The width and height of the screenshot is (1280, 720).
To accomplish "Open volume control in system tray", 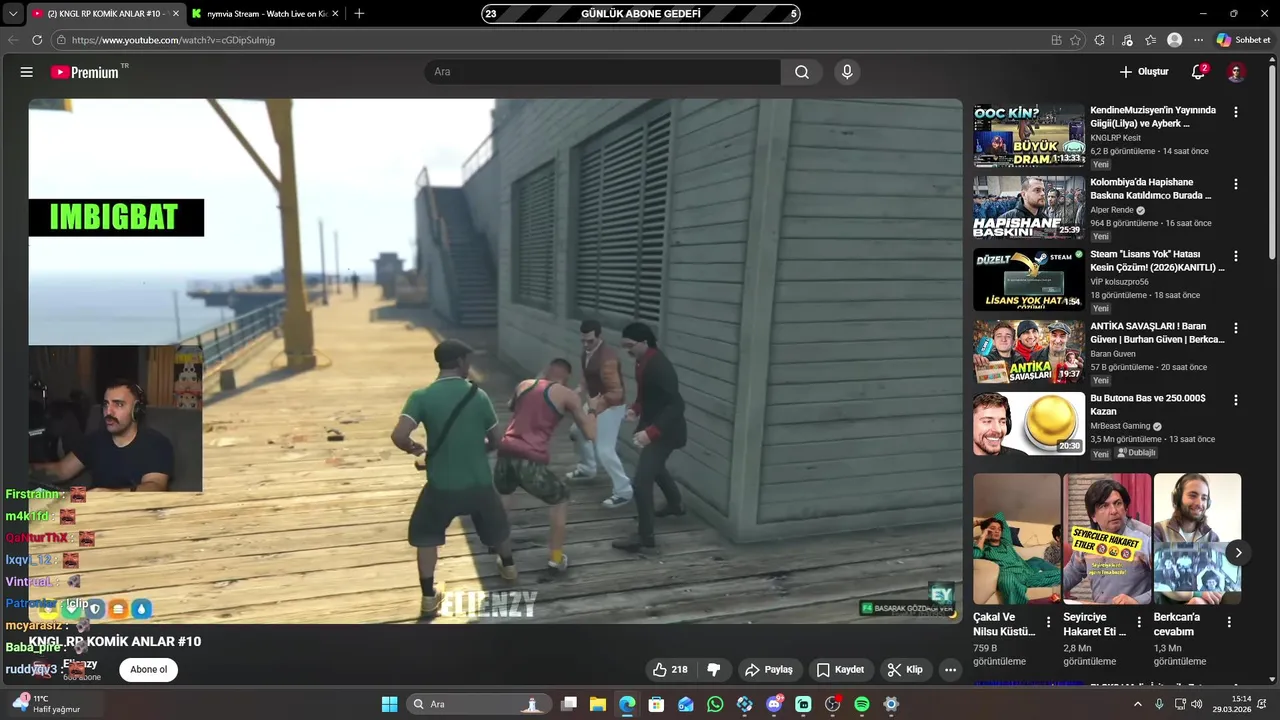I will tap(1197, 704).
